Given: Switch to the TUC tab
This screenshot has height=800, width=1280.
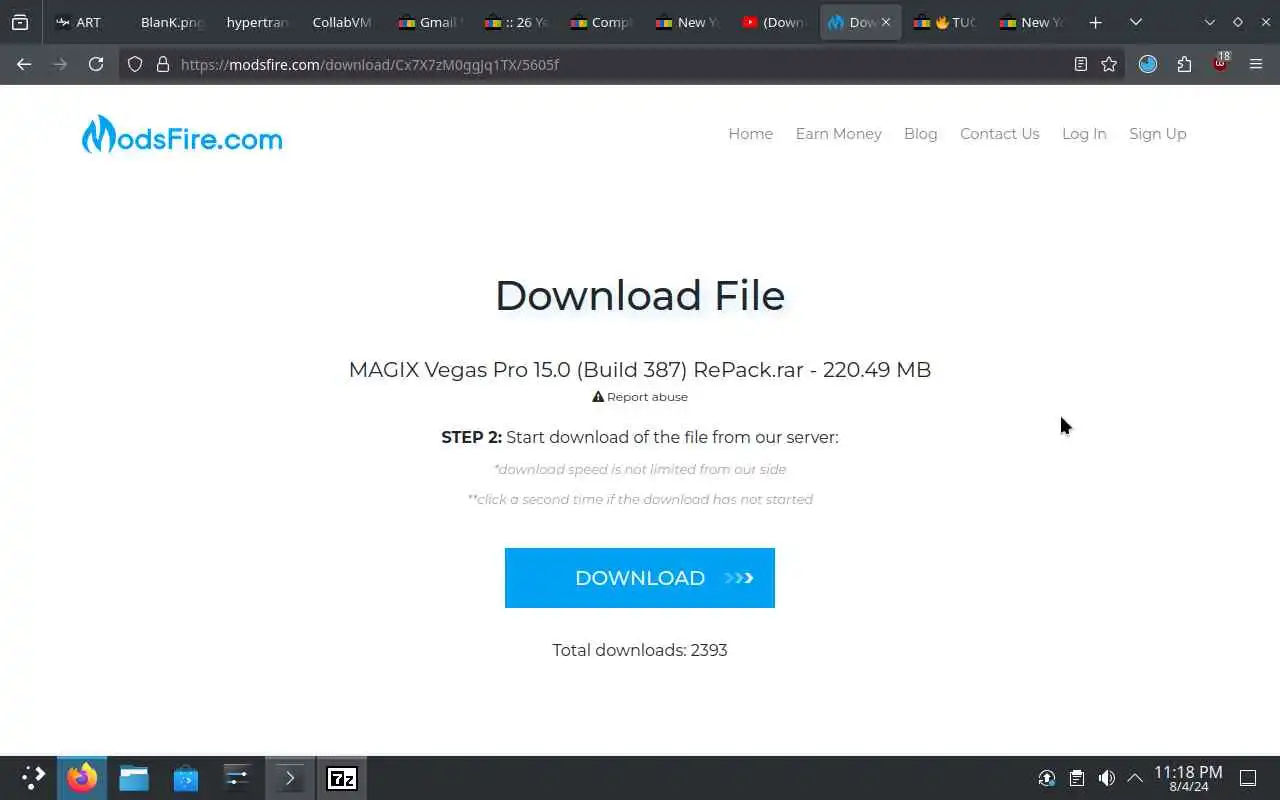Looking at the screenshot, I should 944,22.
